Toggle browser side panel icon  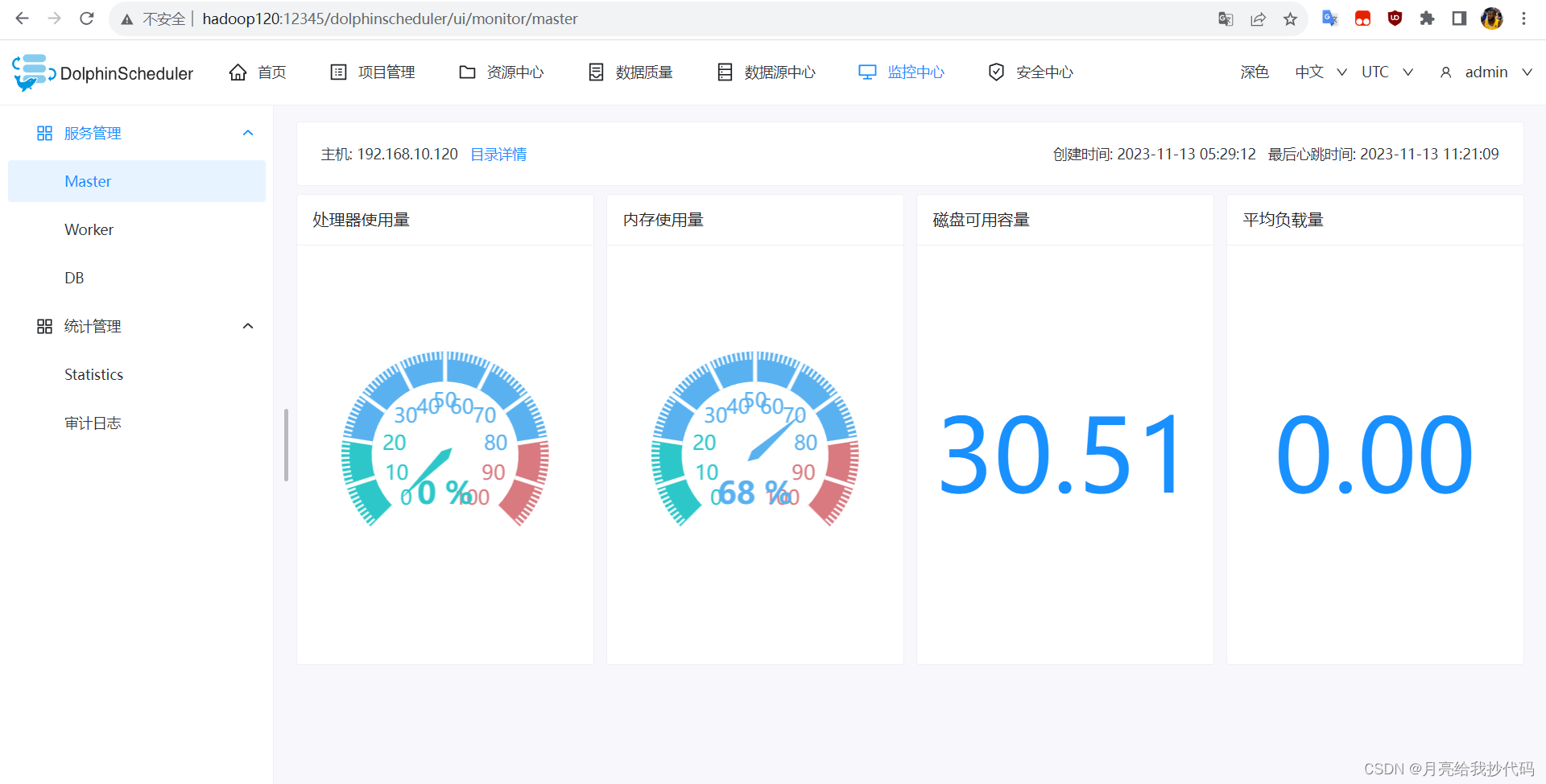pos(1459,19)
